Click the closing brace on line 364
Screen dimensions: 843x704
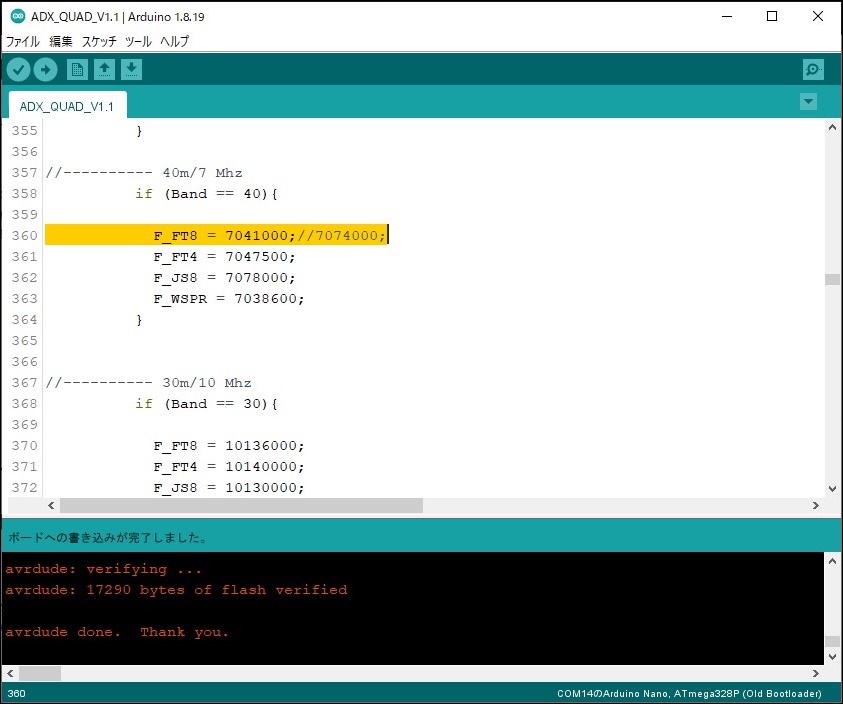(139, 320)
